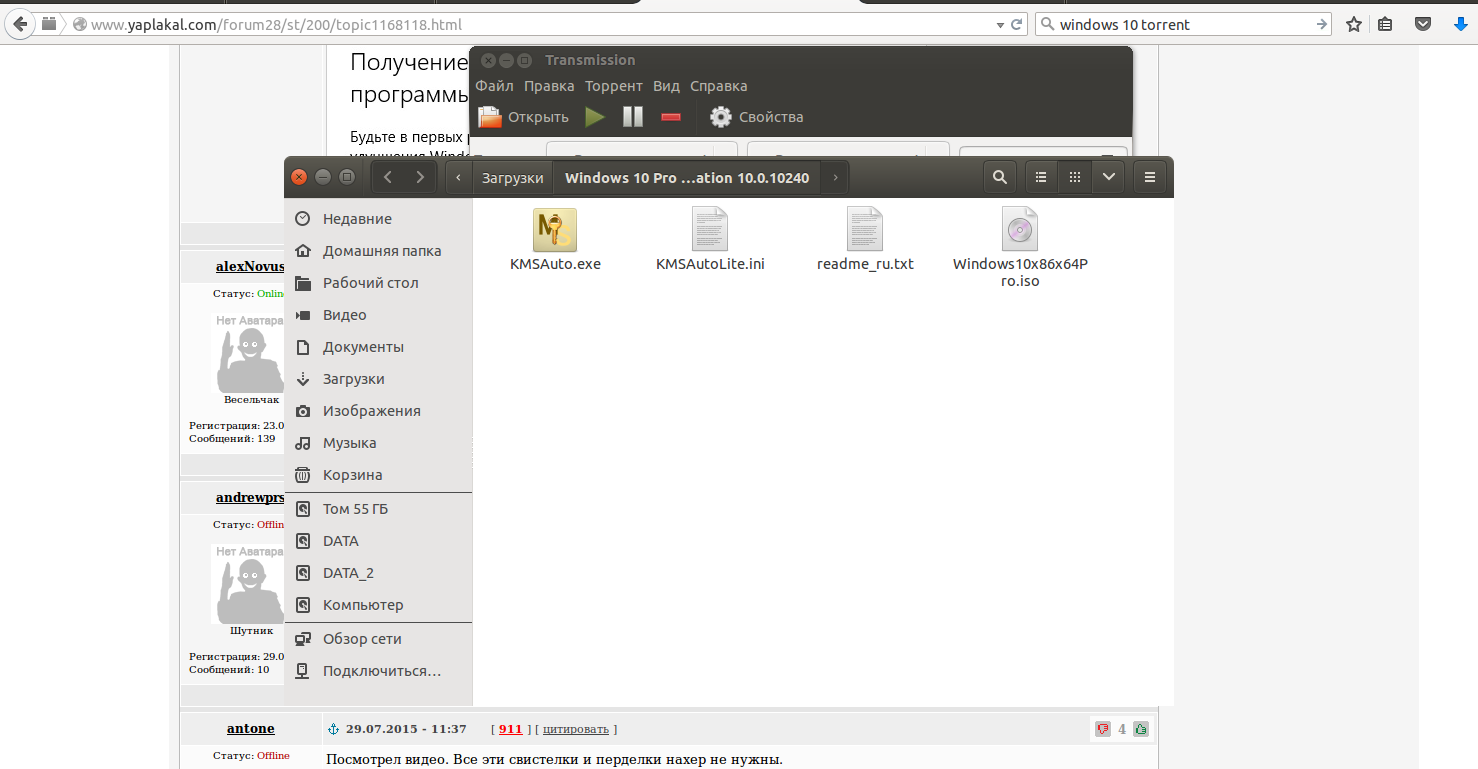Open the URL history dropdown arrow

click(999, 24)
